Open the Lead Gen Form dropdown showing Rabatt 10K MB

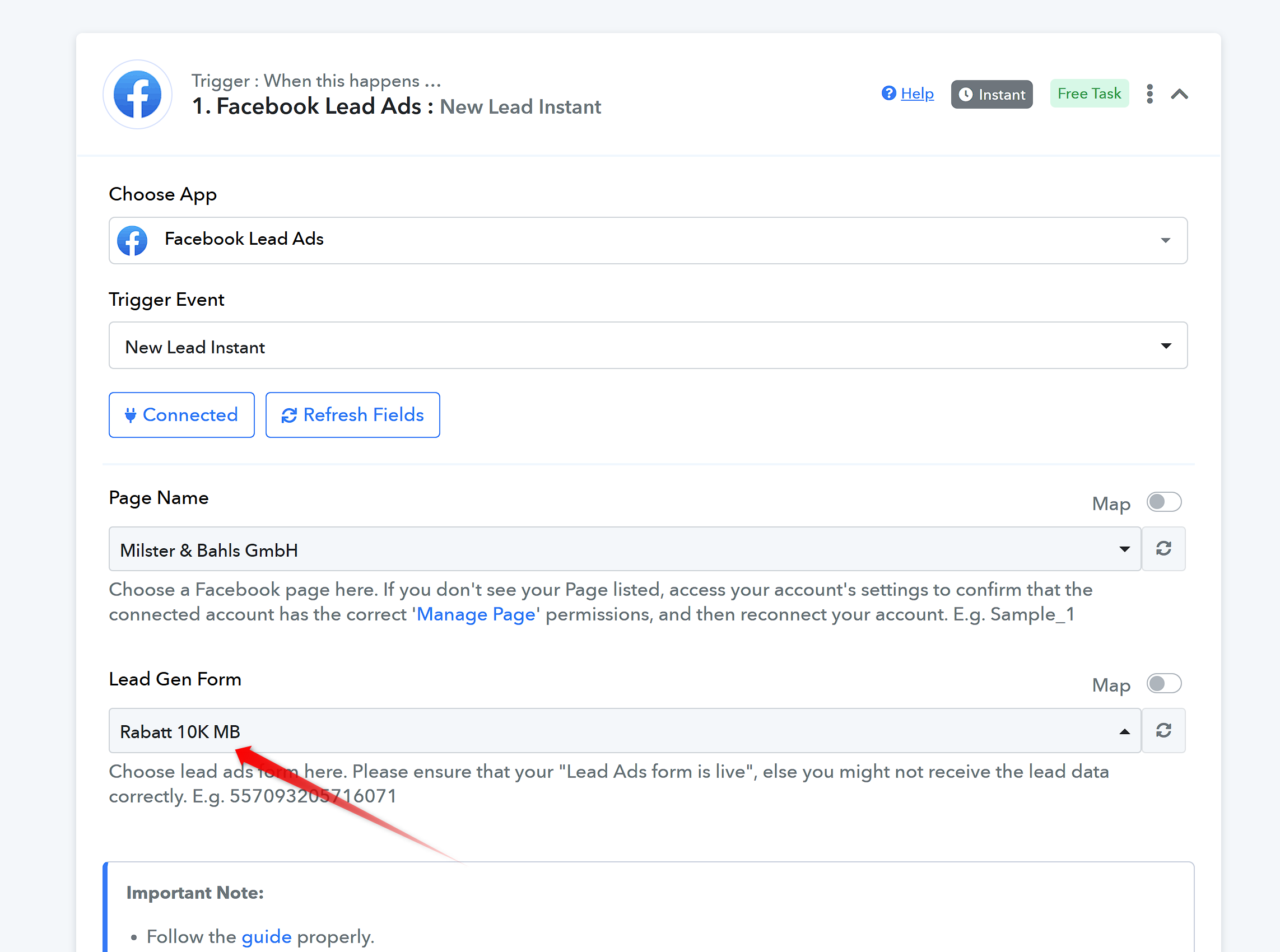(625, 731)
